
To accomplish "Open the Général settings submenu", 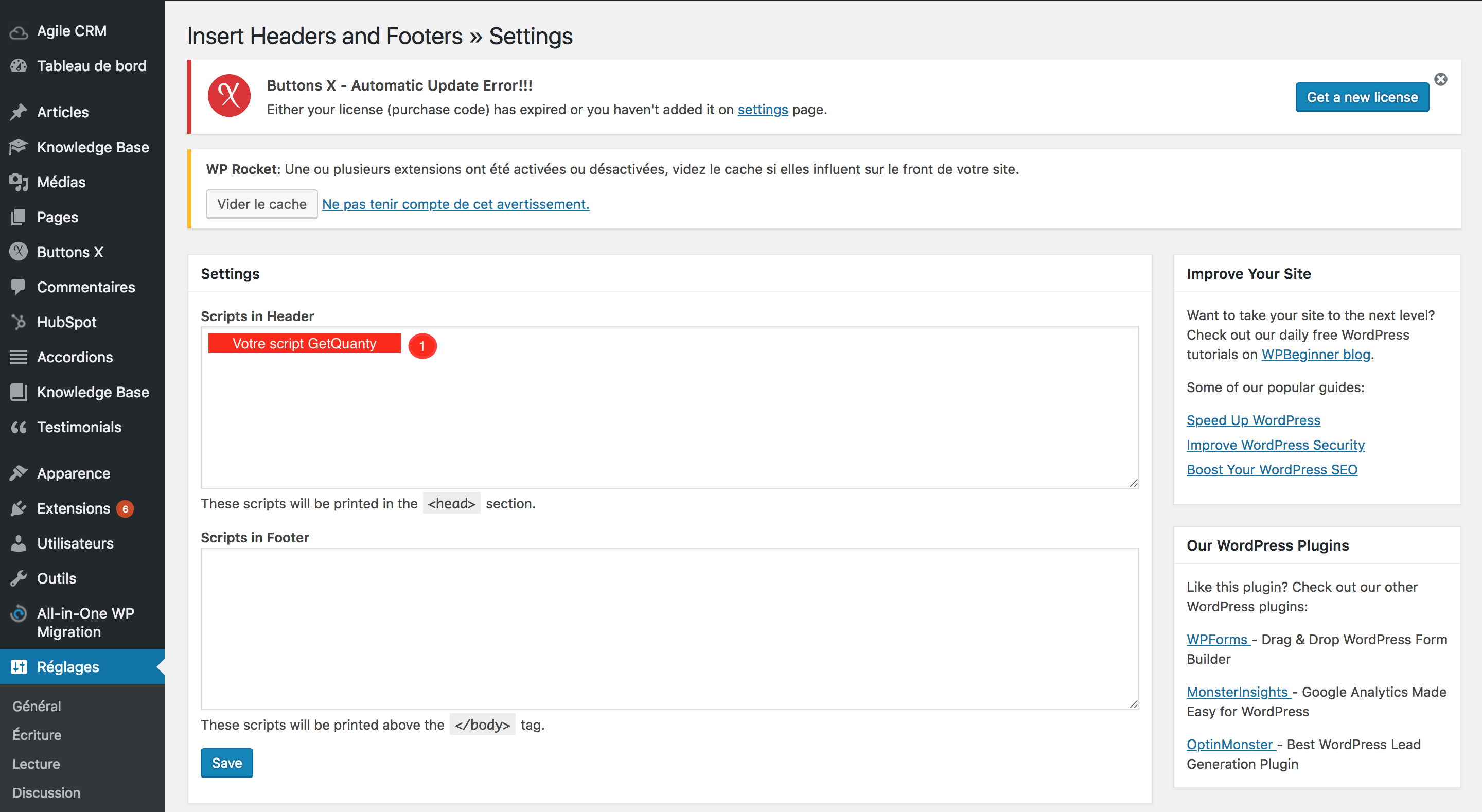I will pos(37,706).
